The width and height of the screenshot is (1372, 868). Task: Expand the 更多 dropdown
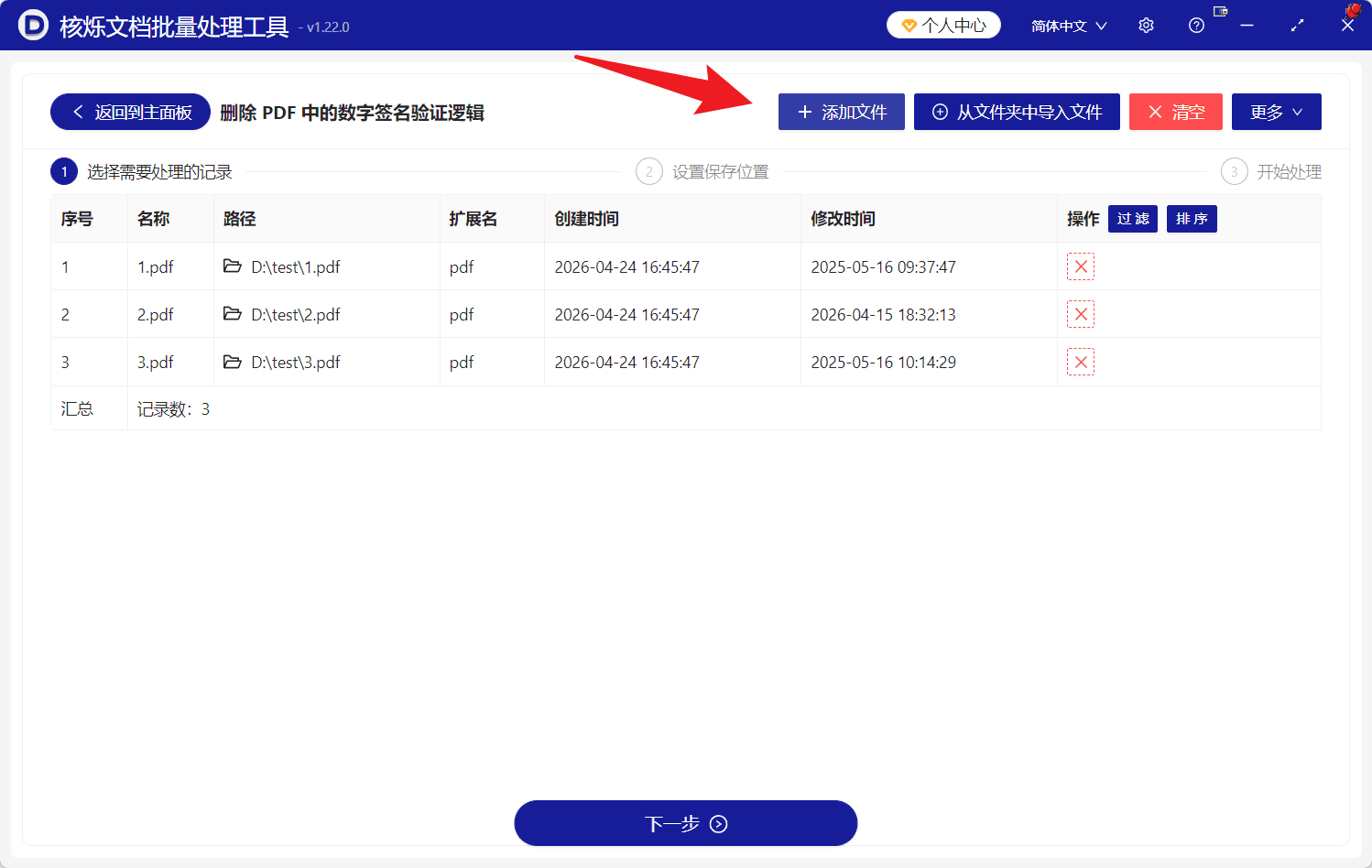[x=1276, y=112]
